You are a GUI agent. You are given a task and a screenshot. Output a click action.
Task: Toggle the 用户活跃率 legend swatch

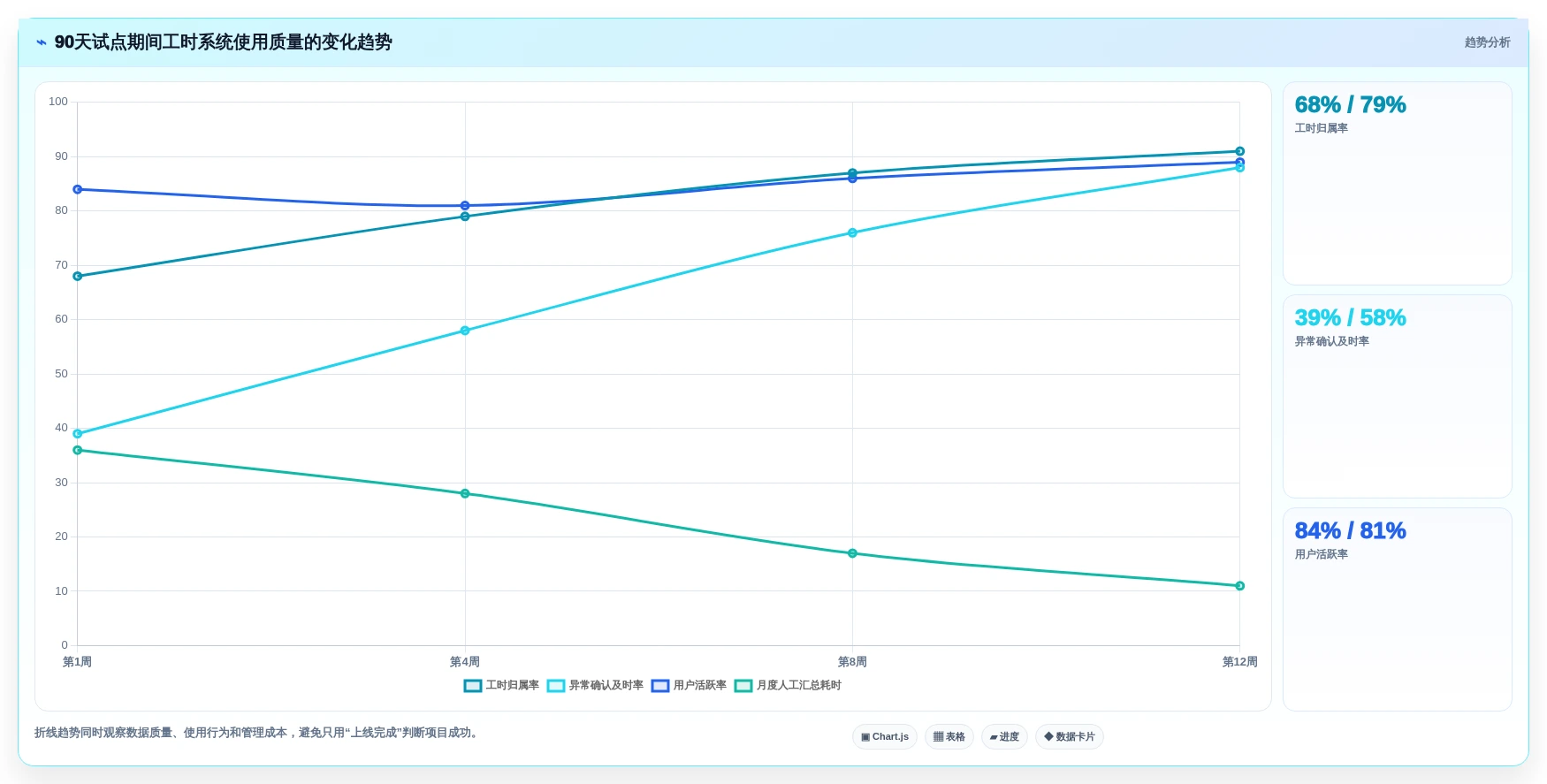click(x=660, y=686)
